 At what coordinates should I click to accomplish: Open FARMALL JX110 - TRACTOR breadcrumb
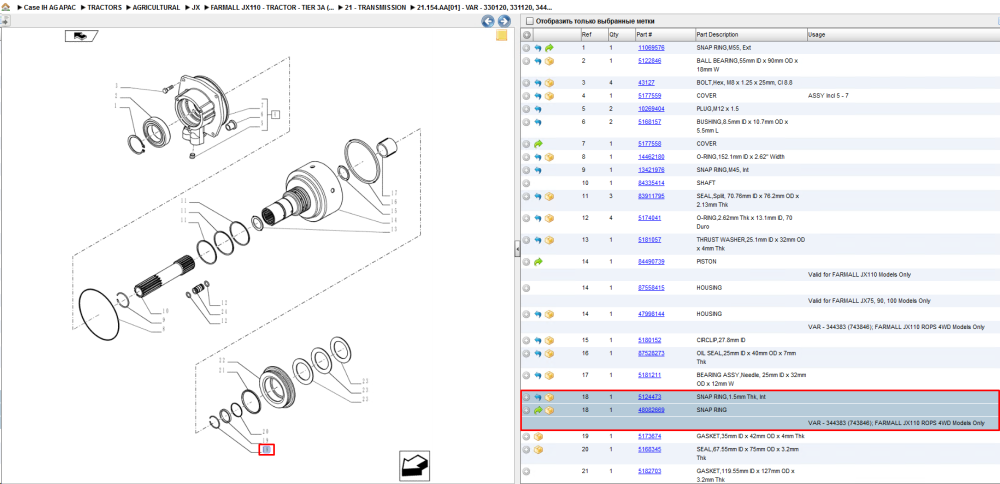272,7
